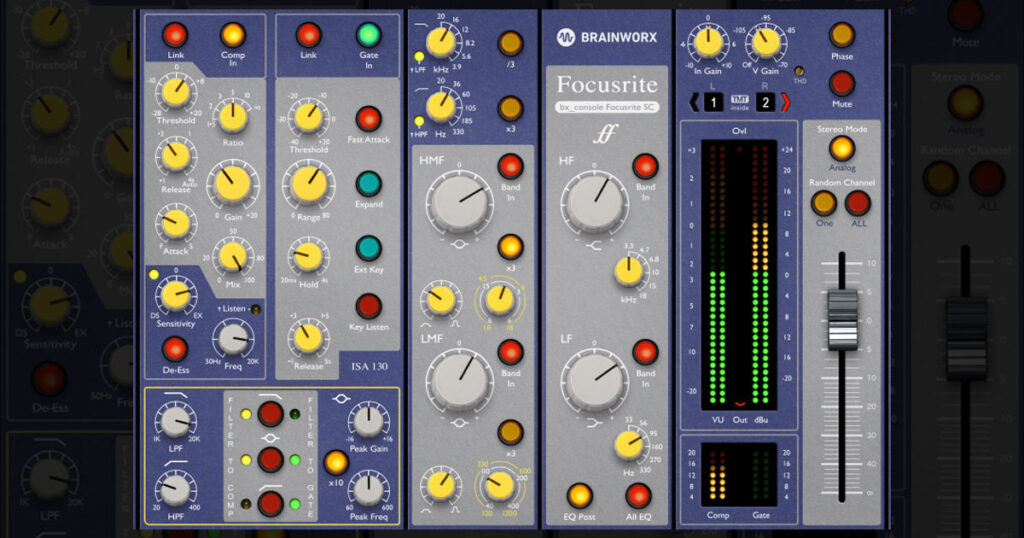The image size is (1024, 538).
Task: Toggle the sidechain x10 button
Action: pyautogui.click(x=336, y=462)
